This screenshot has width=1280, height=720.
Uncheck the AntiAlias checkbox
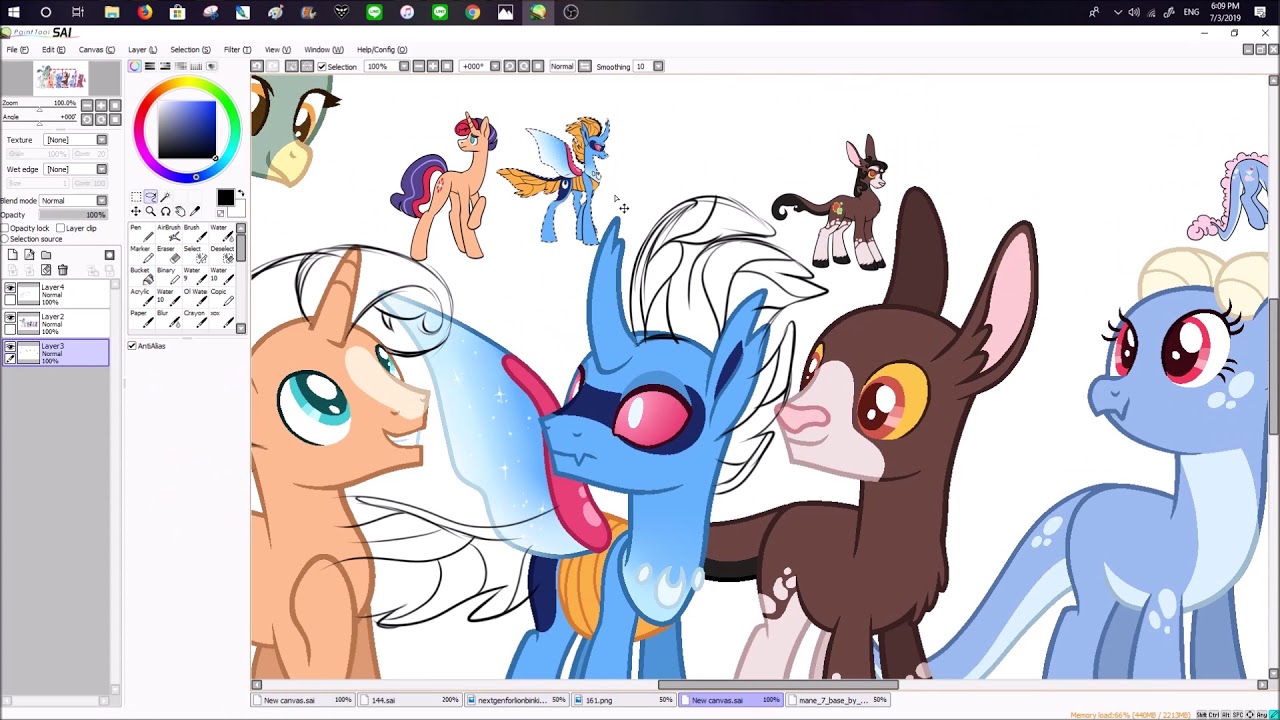click(x=132, y=346)
